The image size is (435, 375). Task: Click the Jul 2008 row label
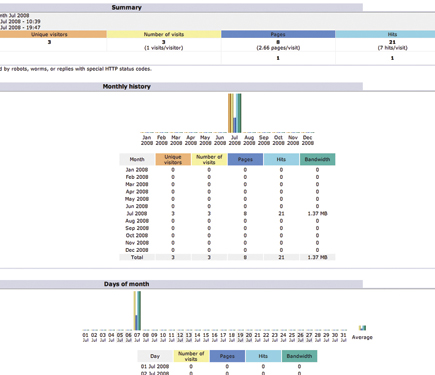tap(137, 213)
